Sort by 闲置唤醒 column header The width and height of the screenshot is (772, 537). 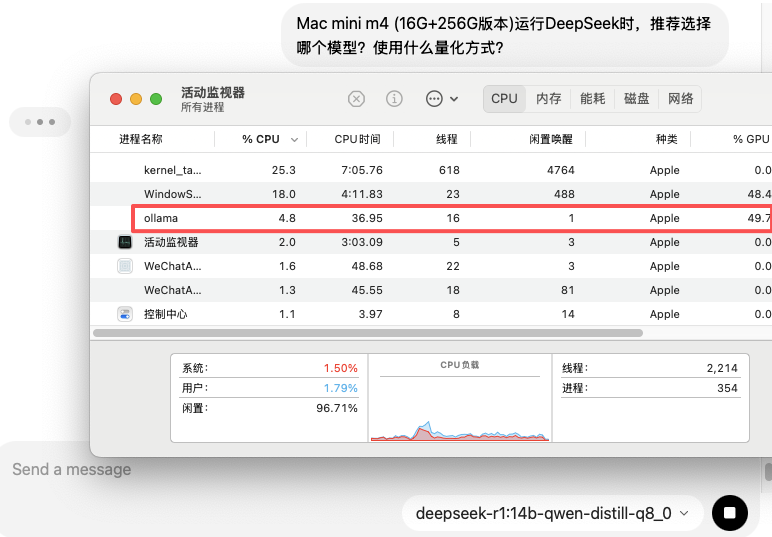click(x=551, y=139)
